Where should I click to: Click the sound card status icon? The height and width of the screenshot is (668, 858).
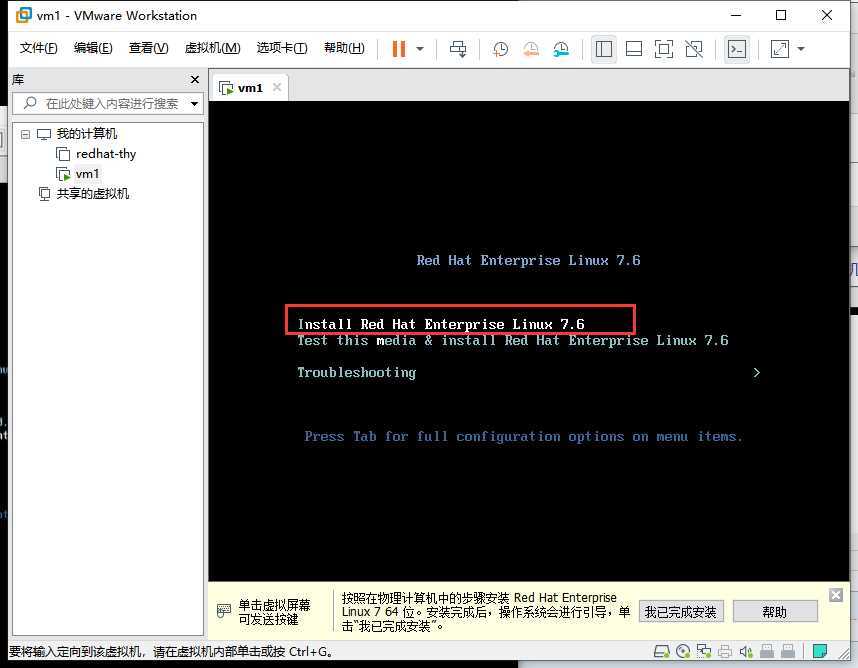pos(746,651)
